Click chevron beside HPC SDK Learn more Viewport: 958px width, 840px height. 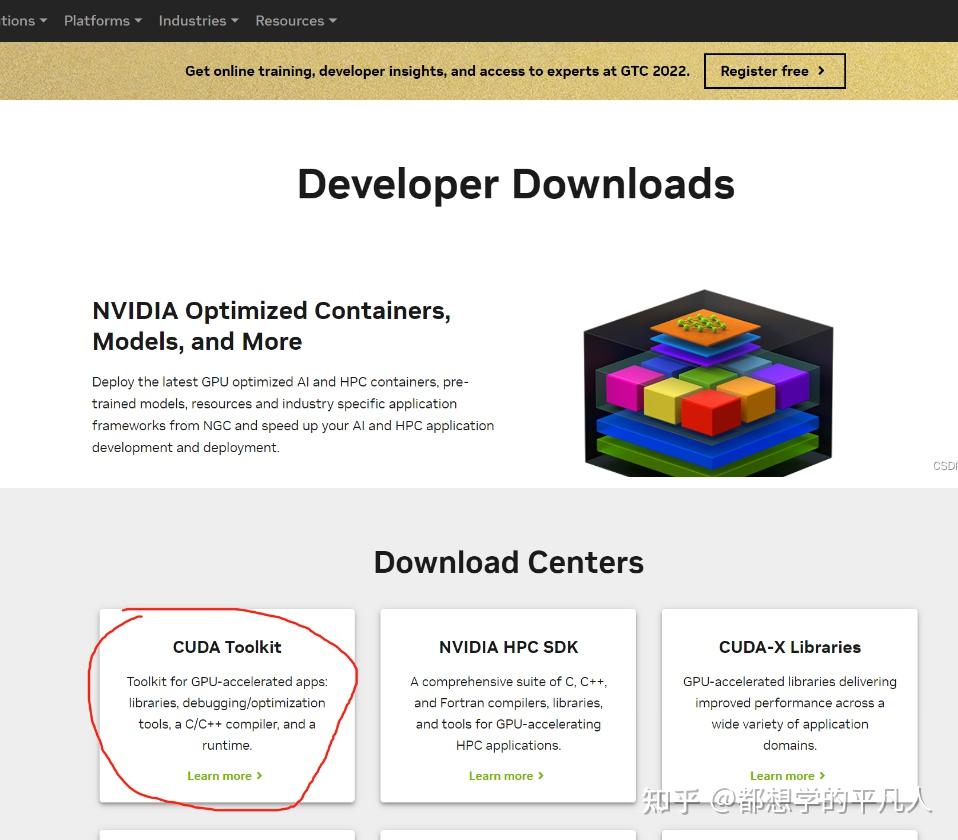tap(541, 775)
